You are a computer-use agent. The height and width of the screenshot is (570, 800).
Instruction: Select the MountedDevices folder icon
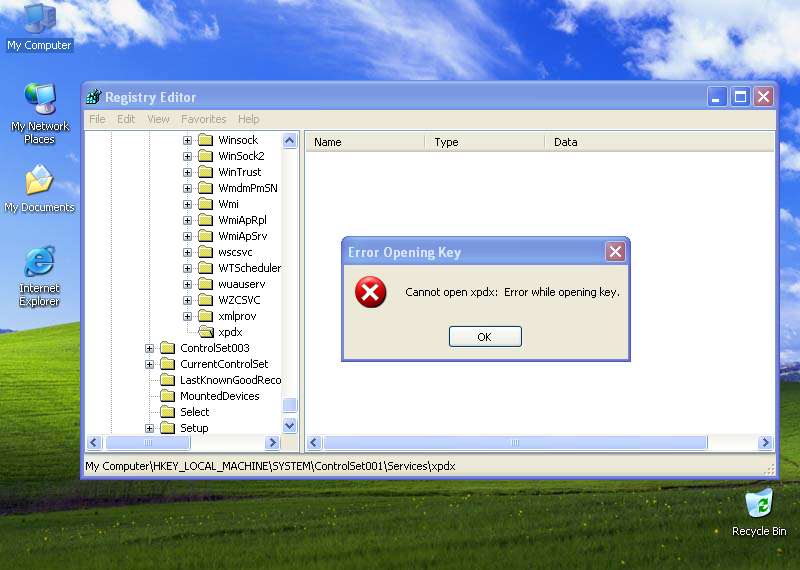167,396
